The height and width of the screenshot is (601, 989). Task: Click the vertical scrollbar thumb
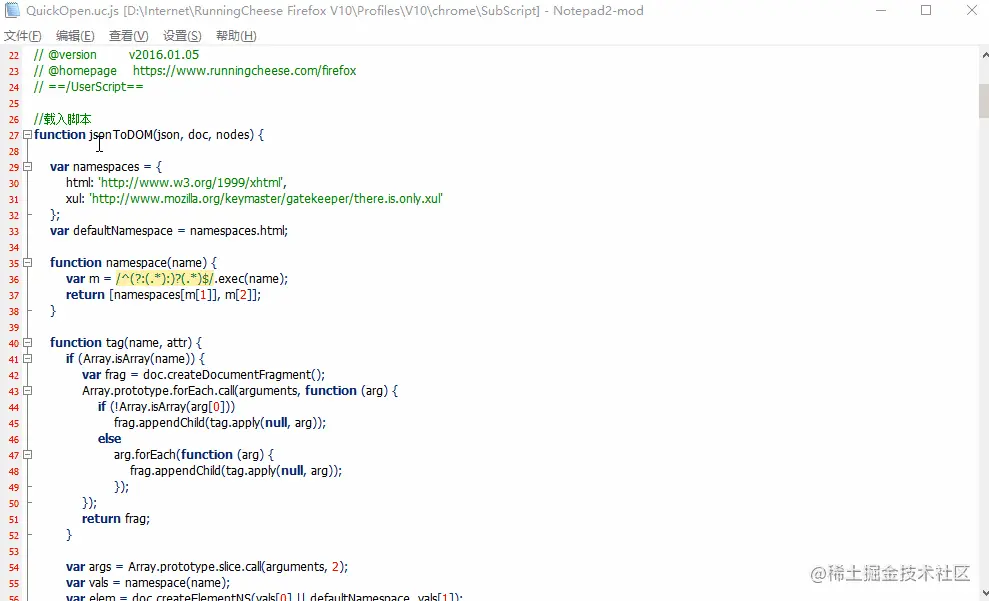(983, 101)
